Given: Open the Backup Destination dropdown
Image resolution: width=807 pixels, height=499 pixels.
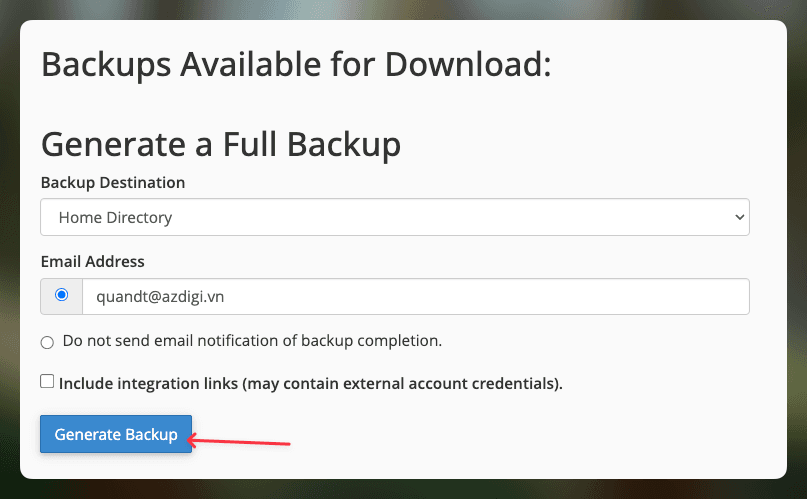Looking at the screenshot, I should pyautogui.click(x=395, y=217).
